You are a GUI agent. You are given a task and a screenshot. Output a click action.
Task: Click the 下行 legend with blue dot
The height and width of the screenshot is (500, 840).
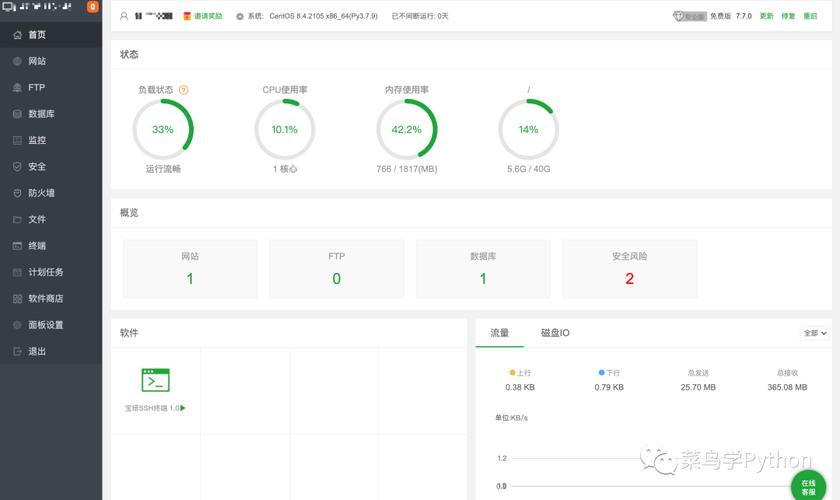point(609,372)
